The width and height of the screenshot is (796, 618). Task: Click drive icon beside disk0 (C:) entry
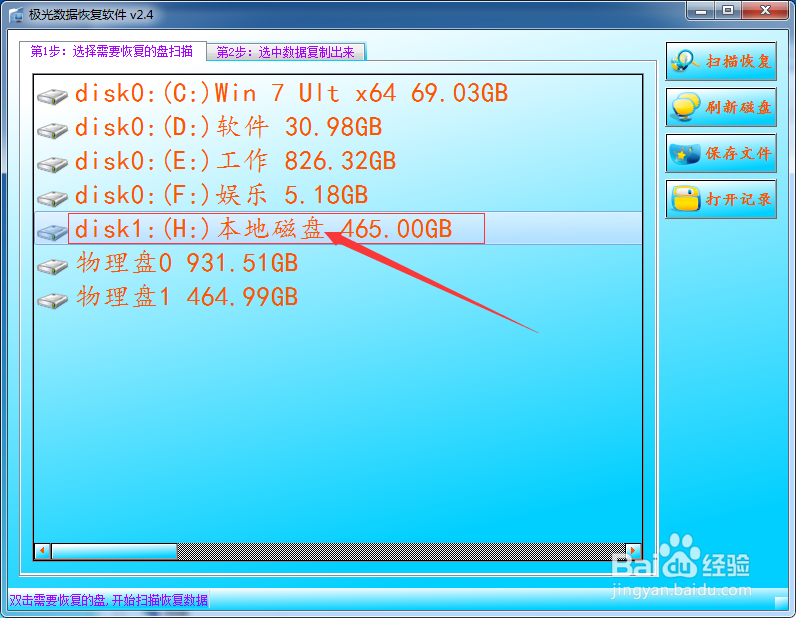(52, 96)
